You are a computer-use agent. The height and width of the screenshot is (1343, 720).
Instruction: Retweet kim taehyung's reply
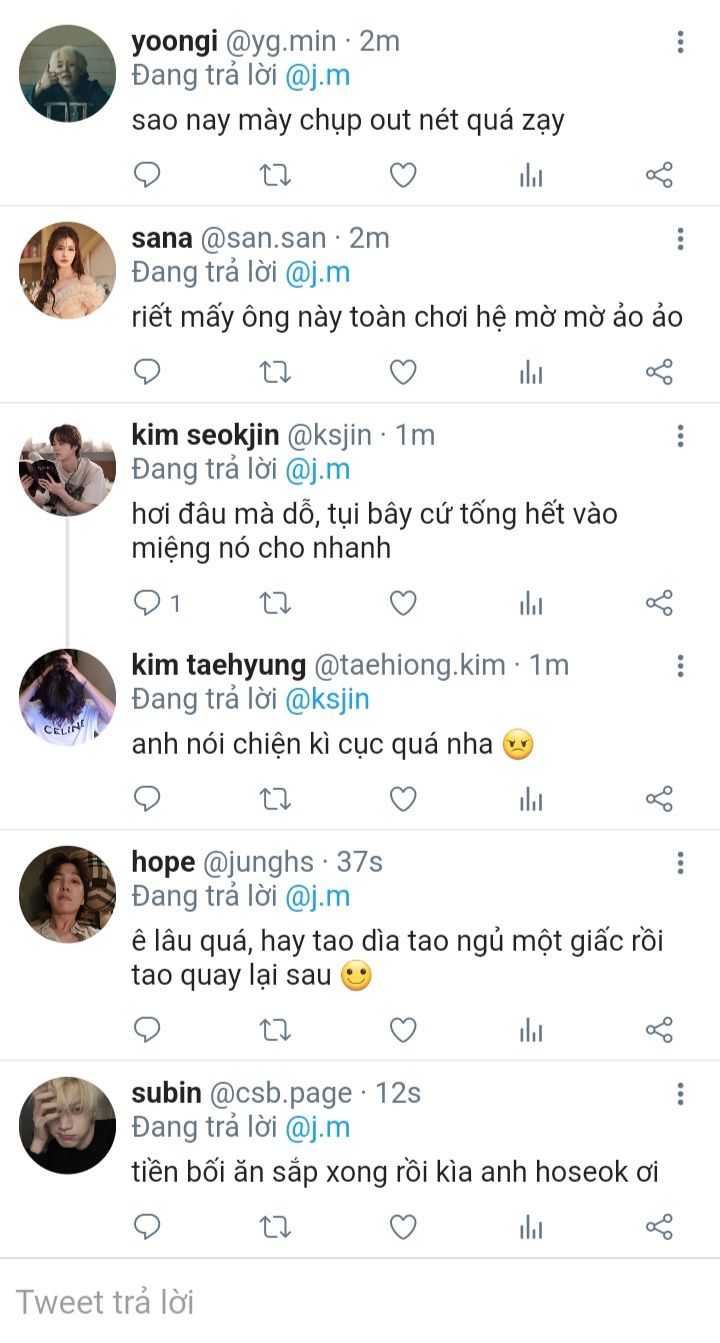[x=275, y=799]
